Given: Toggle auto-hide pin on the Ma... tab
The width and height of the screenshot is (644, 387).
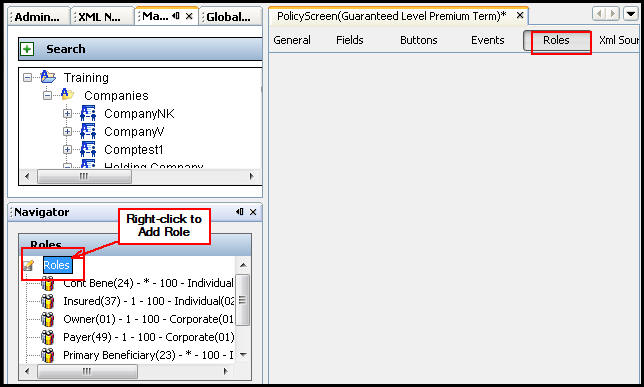Looking at the screenshot, I should click(176, 16).
